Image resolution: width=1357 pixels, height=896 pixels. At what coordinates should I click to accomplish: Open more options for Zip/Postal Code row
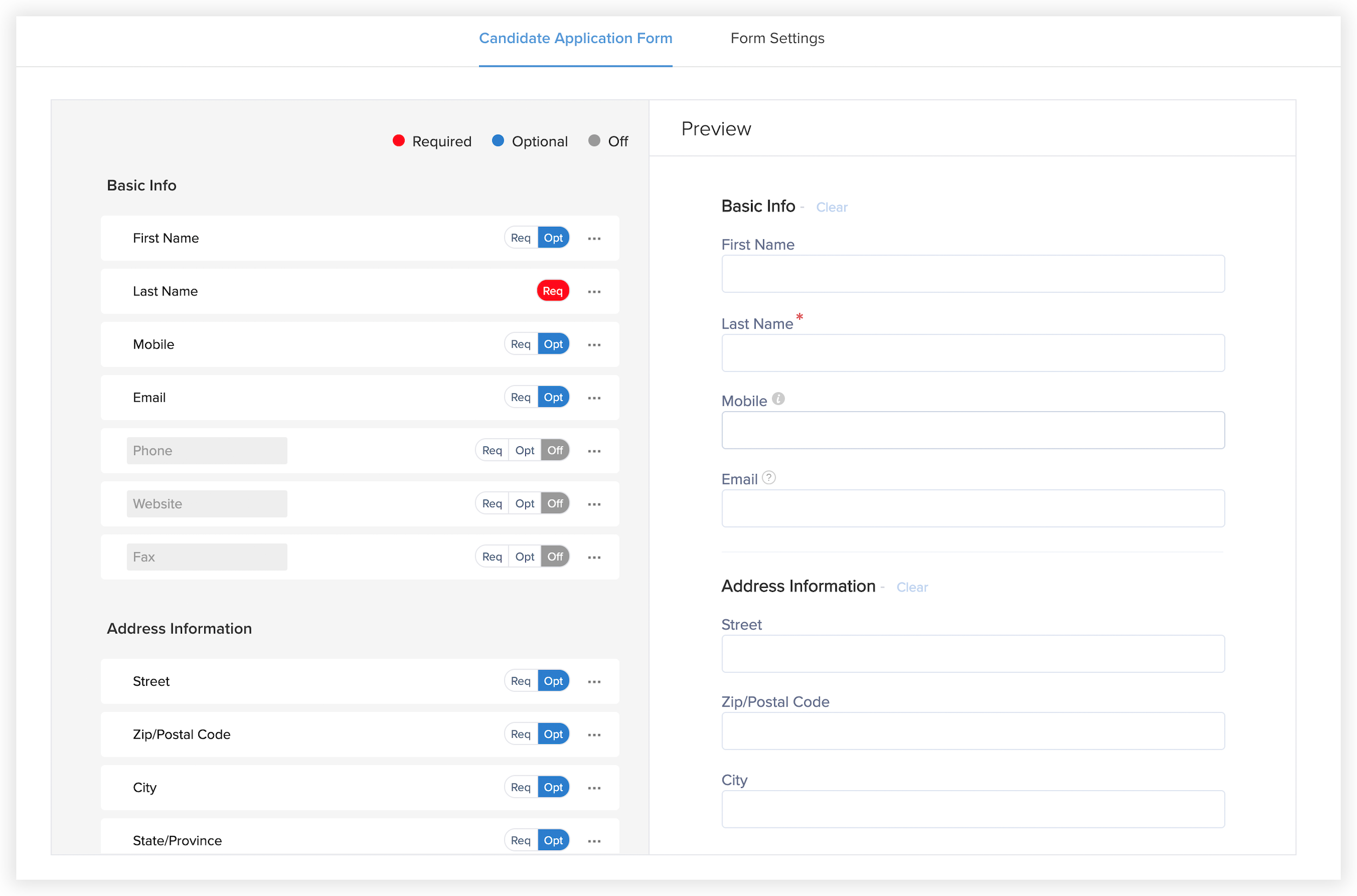coord(594,735)
